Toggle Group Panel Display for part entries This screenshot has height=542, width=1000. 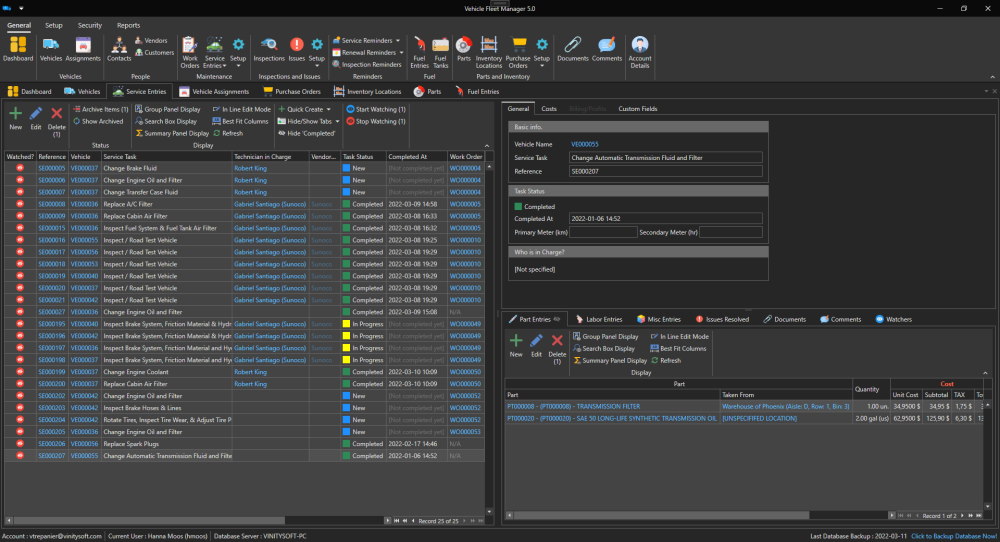tap(605, 337)
